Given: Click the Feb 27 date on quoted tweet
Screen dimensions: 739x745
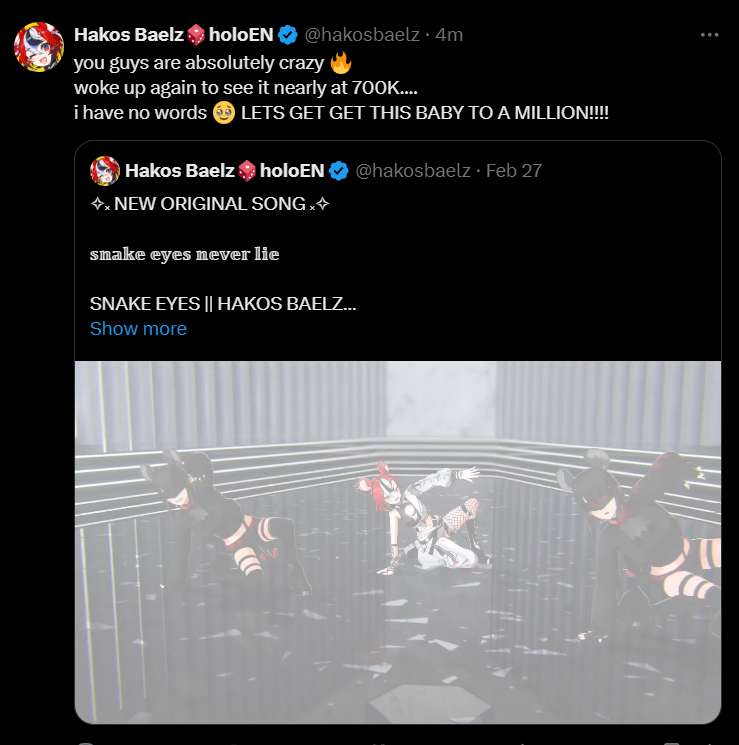Looking at the screenshot, I should [x=514, y=170].
